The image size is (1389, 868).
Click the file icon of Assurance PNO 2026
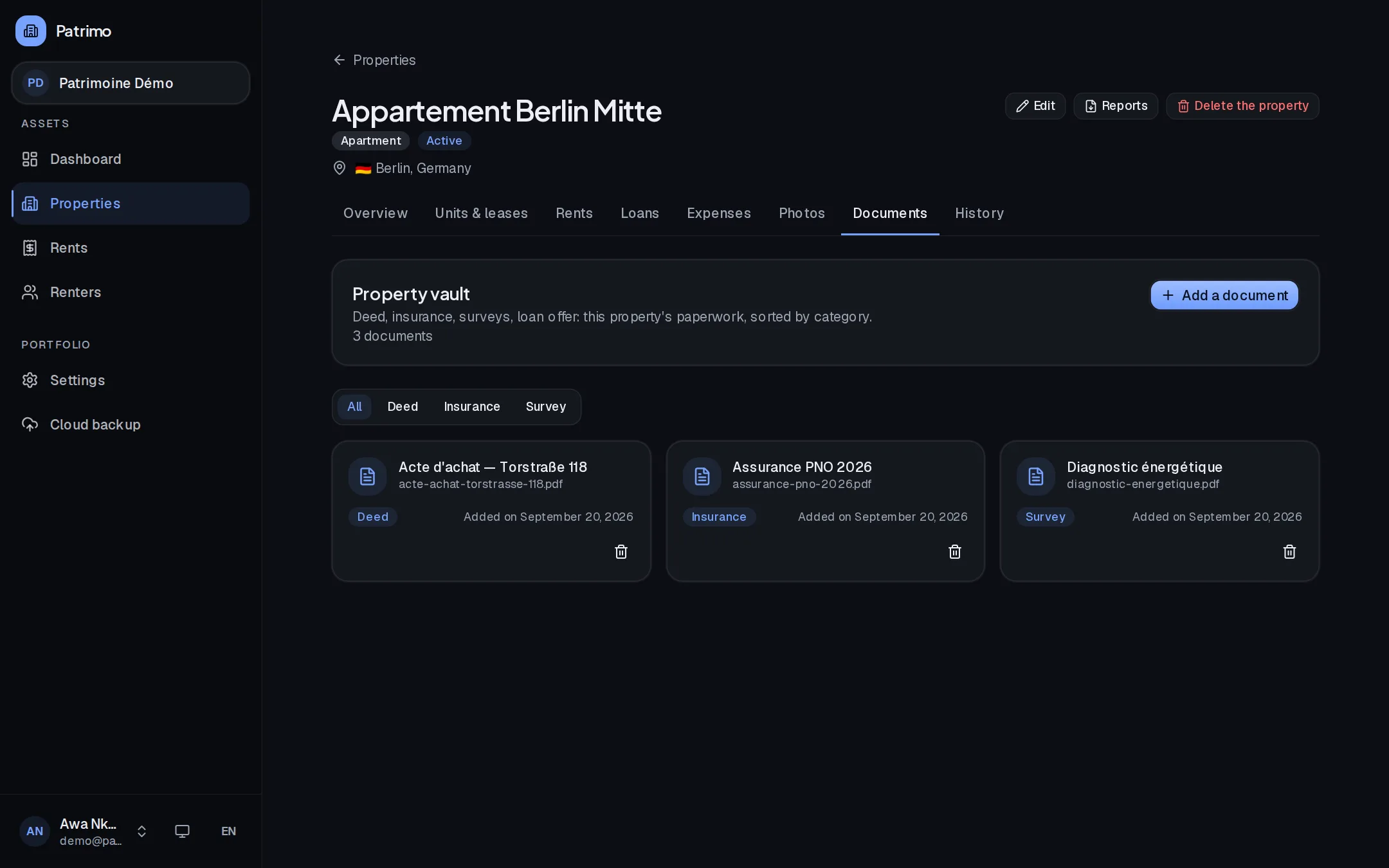(x=702, y=476)
